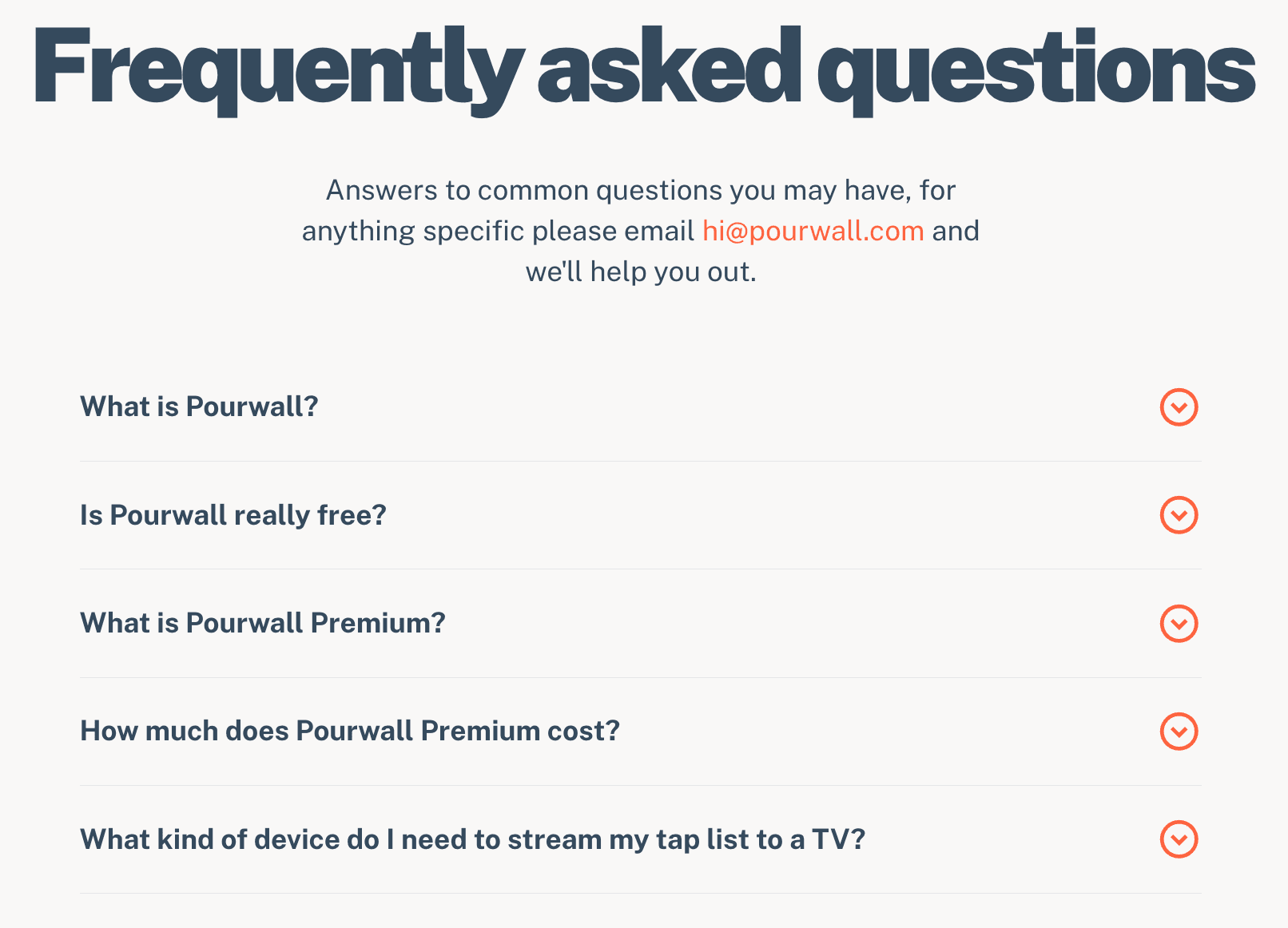
Task: Click the divider line below 'What is Pourwall?'
Action: 640,461
